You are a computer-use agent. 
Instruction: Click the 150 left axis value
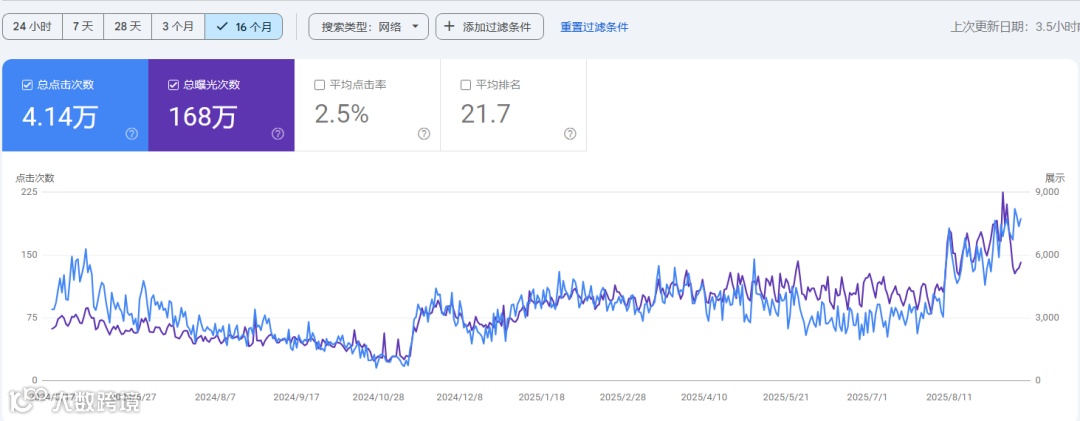[x=30, y=255]
